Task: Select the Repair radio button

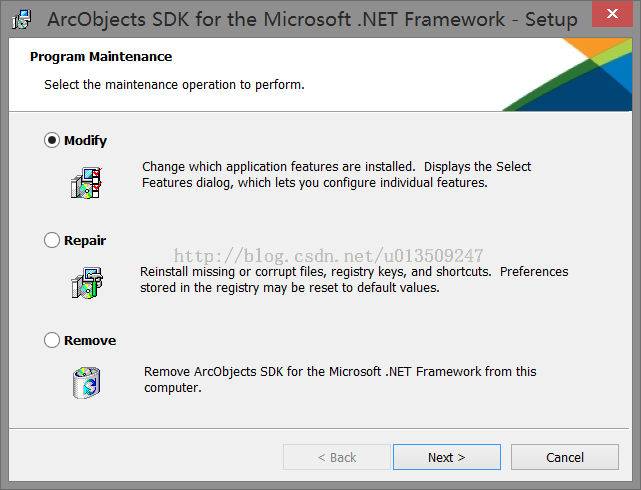Action: (x=52, y=240)
